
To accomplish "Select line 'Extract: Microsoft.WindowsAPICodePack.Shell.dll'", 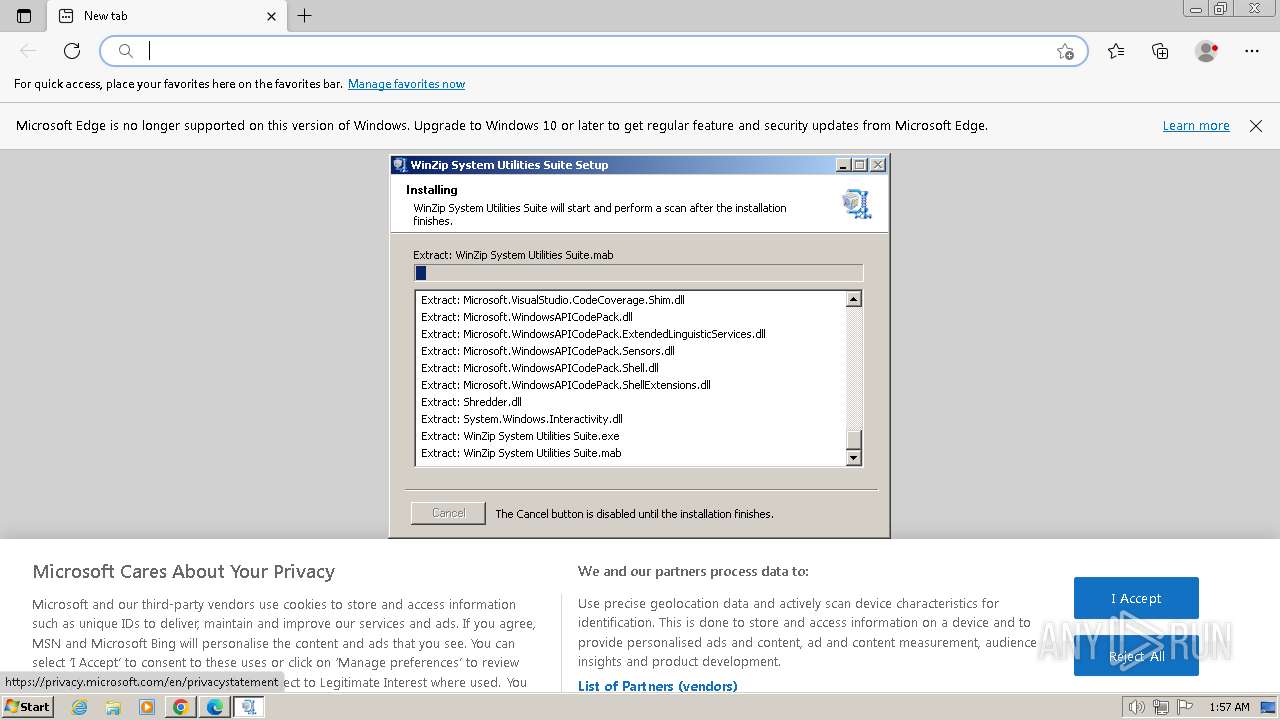I will pyautogui.click(x=540, y=368).
